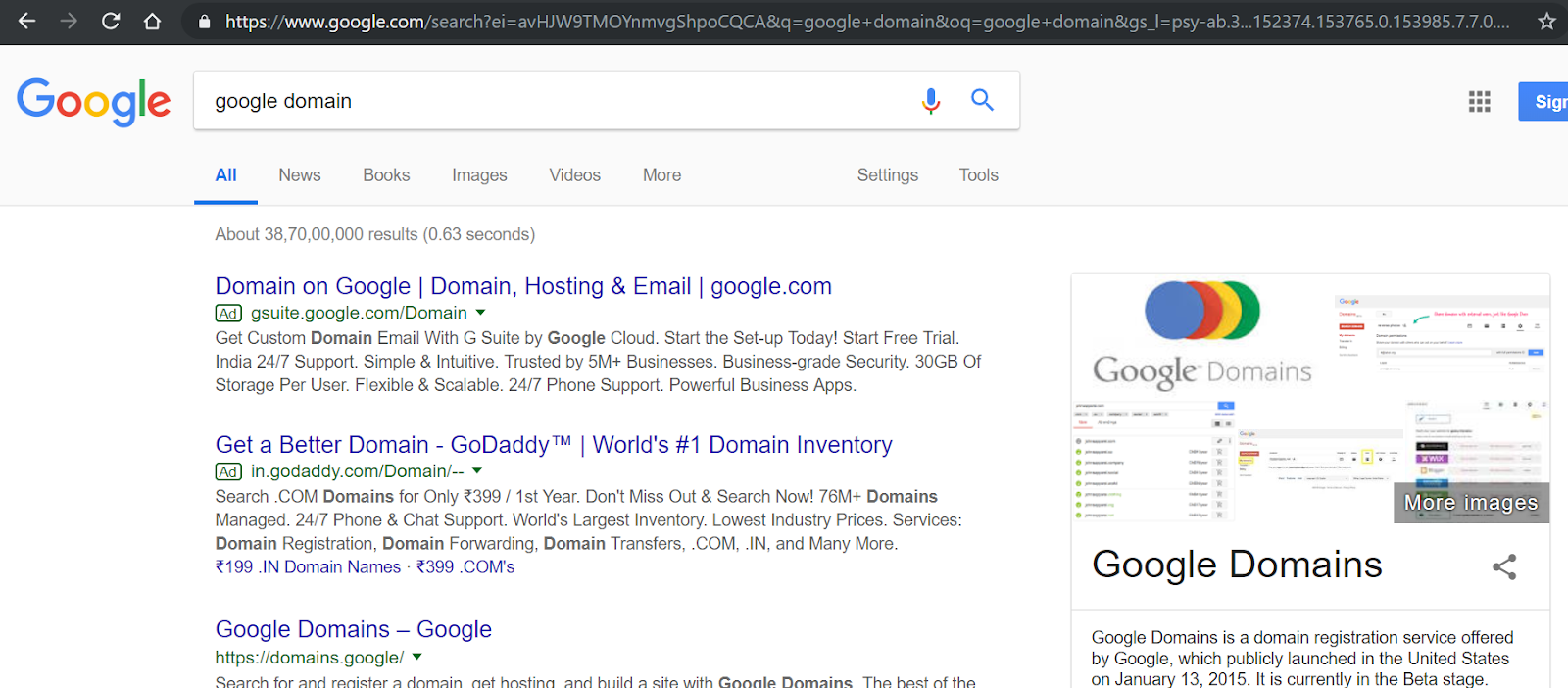Click the Sign in button
The height and width of the screenshot is (688, 1568).
point(1543,102)
